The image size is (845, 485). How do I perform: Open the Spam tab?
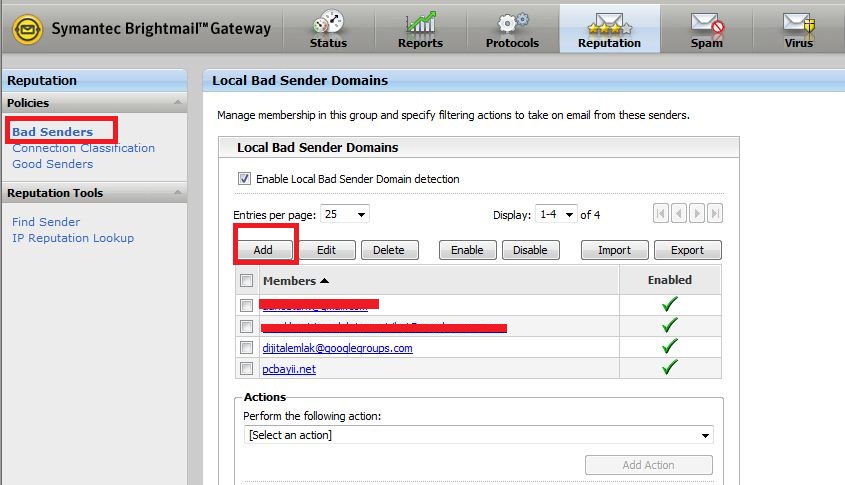click(x=707, y=29)
